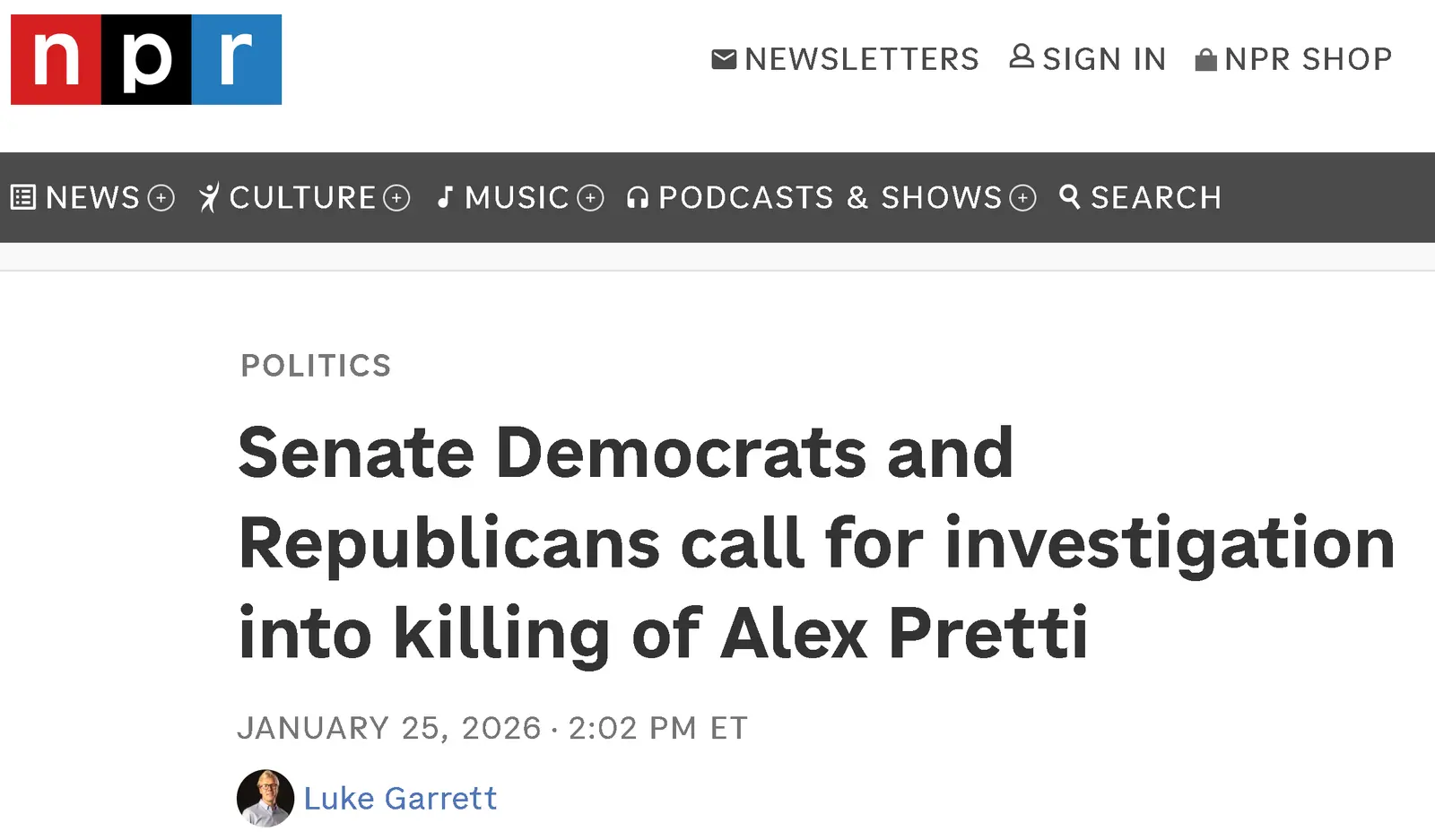This screenshot has width=1435, height=840.
Task: Click the Podcasts headphones icon
Action: tap(638, 197)
